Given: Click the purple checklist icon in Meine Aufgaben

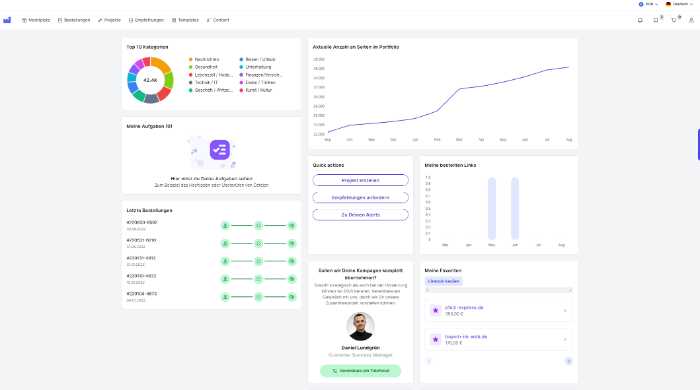Looking at the screenshot, I should [x=220, y=150].
